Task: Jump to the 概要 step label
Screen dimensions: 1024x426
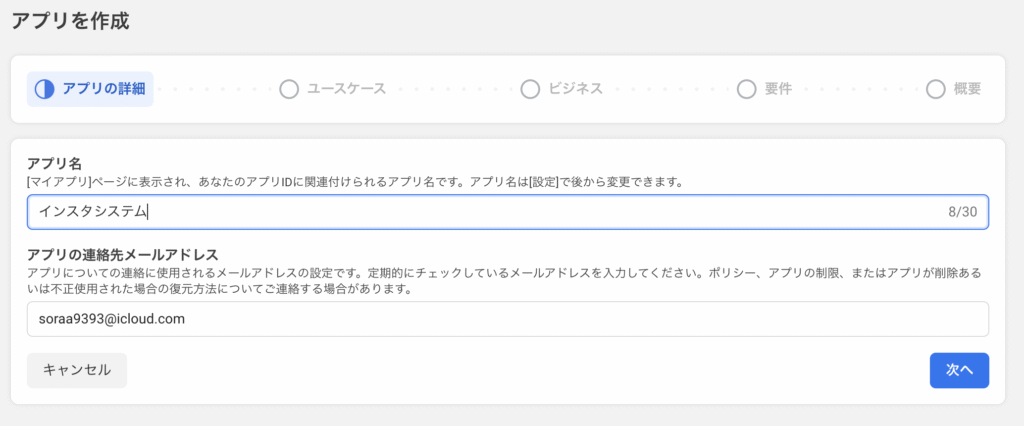Action: pos(967,89)
